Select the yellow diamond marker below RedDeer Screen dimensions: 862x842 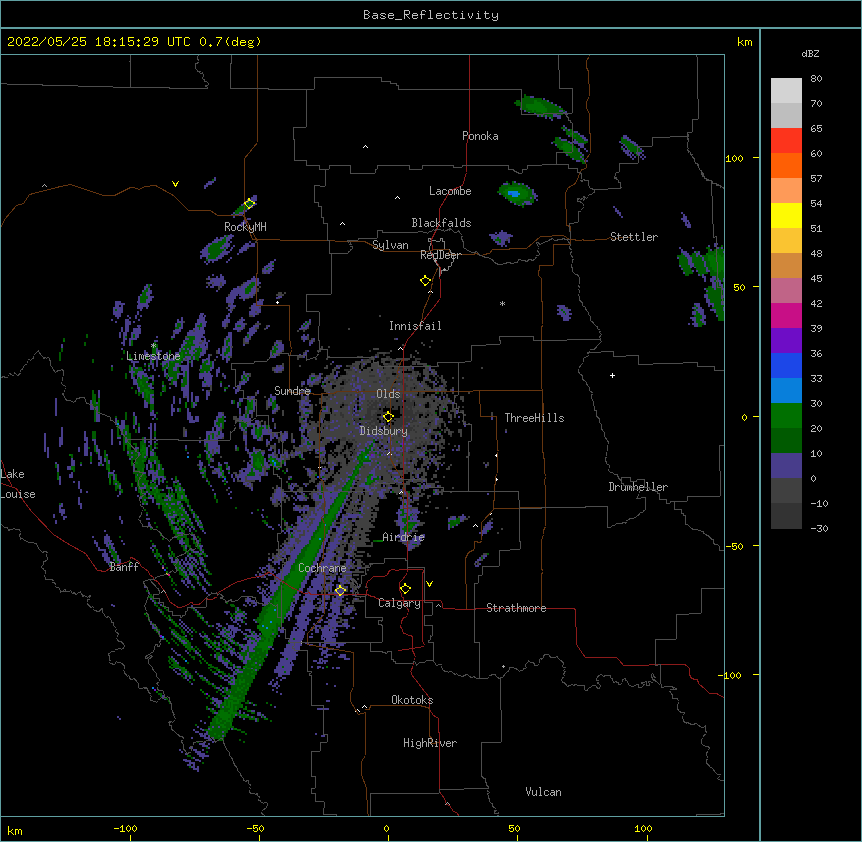425,281
